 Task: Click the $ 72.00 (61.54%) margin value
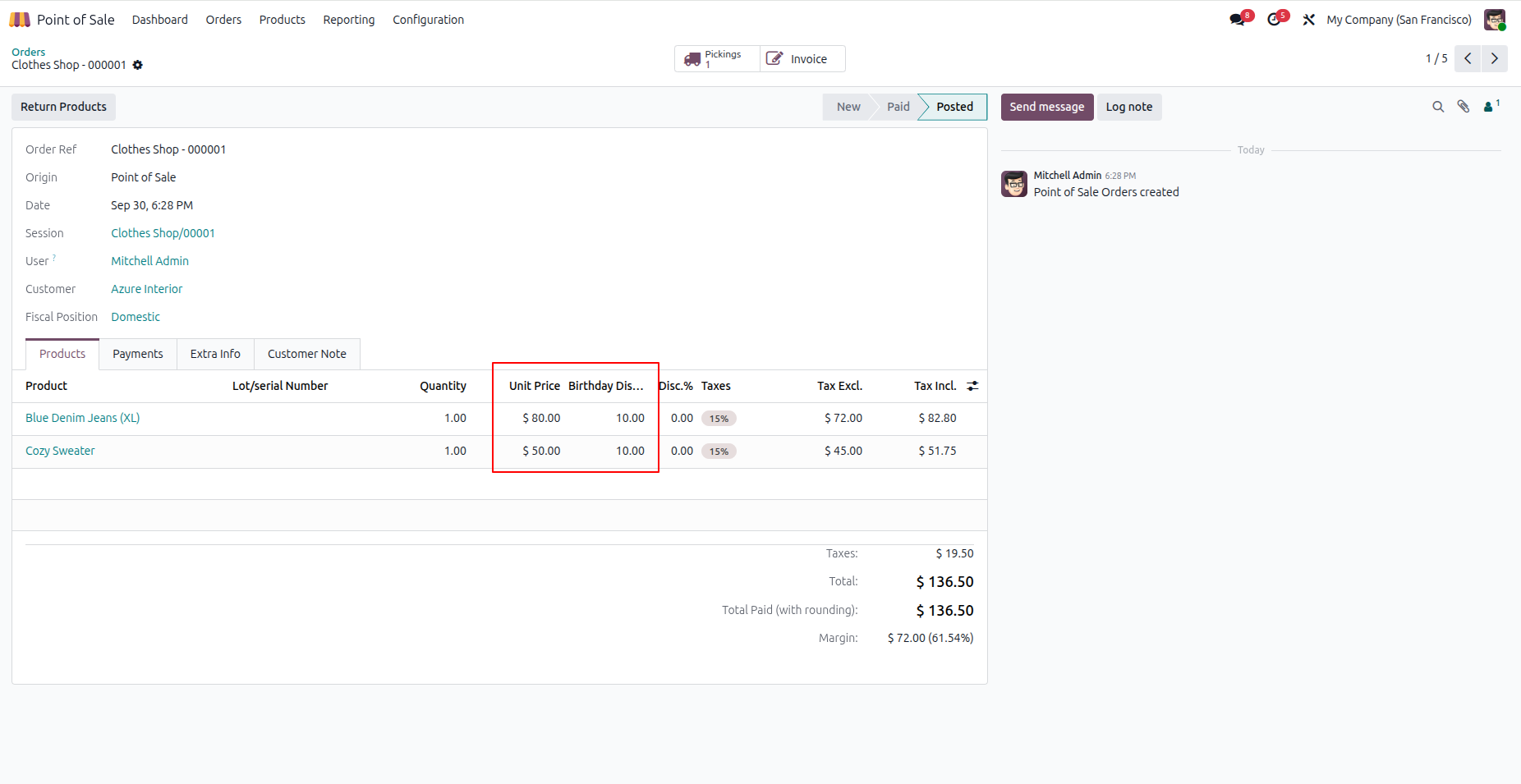[x=931, y=638]
